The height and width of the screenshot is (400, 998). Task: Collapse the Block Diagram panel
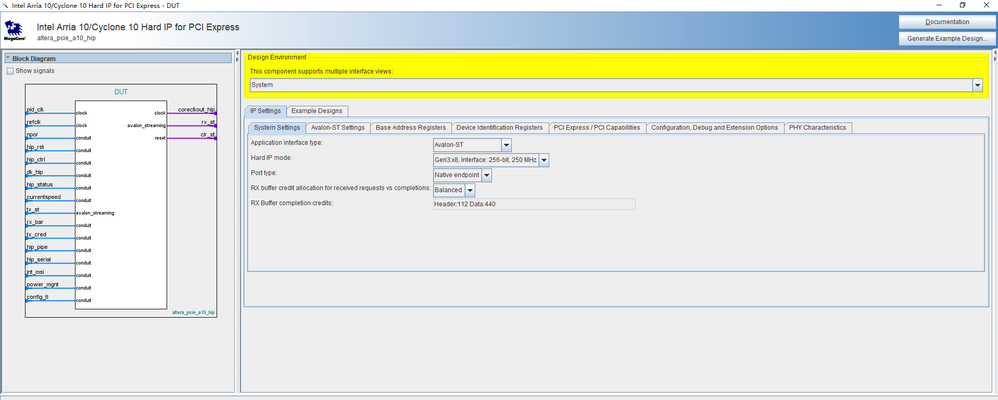[x=8, y=58]
